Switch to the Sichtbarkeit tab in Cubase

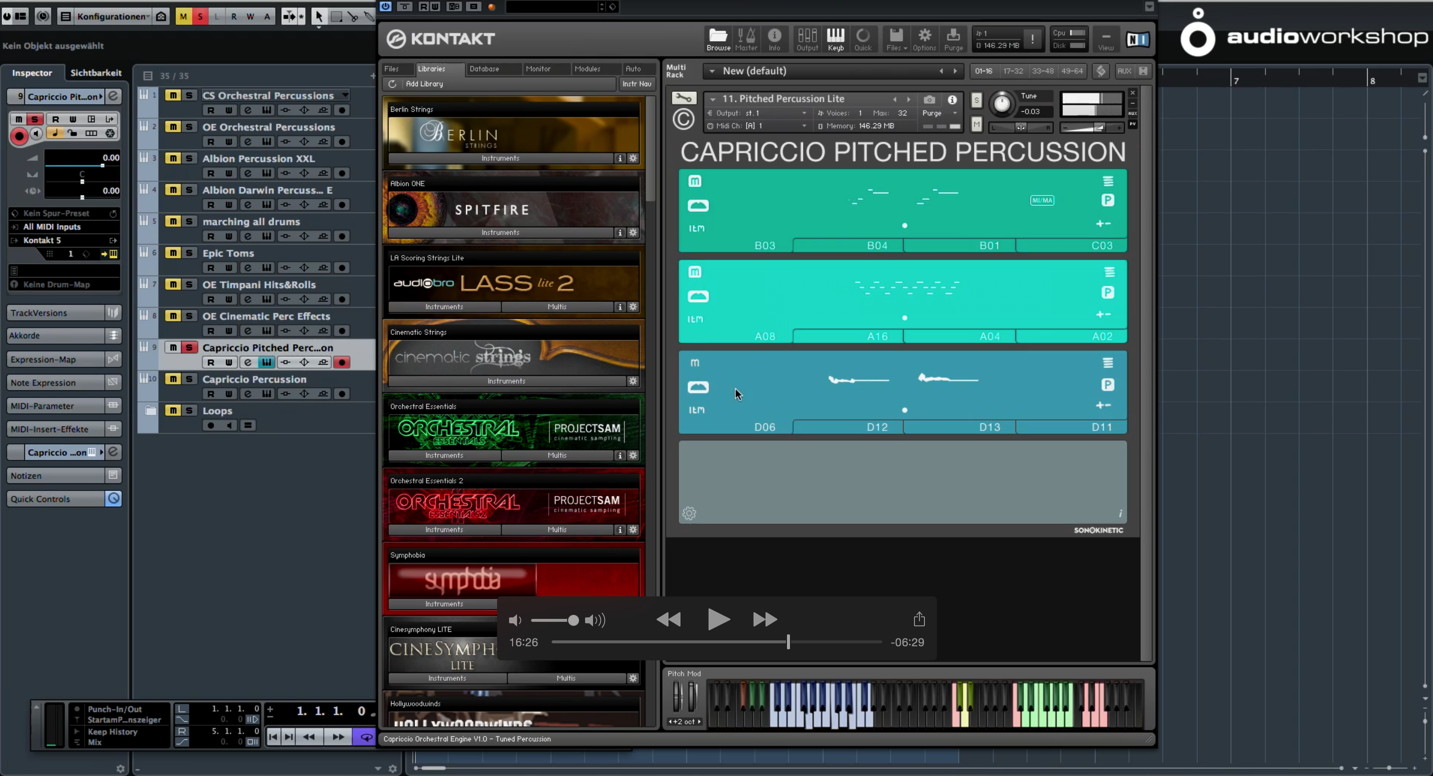[96, 72]
